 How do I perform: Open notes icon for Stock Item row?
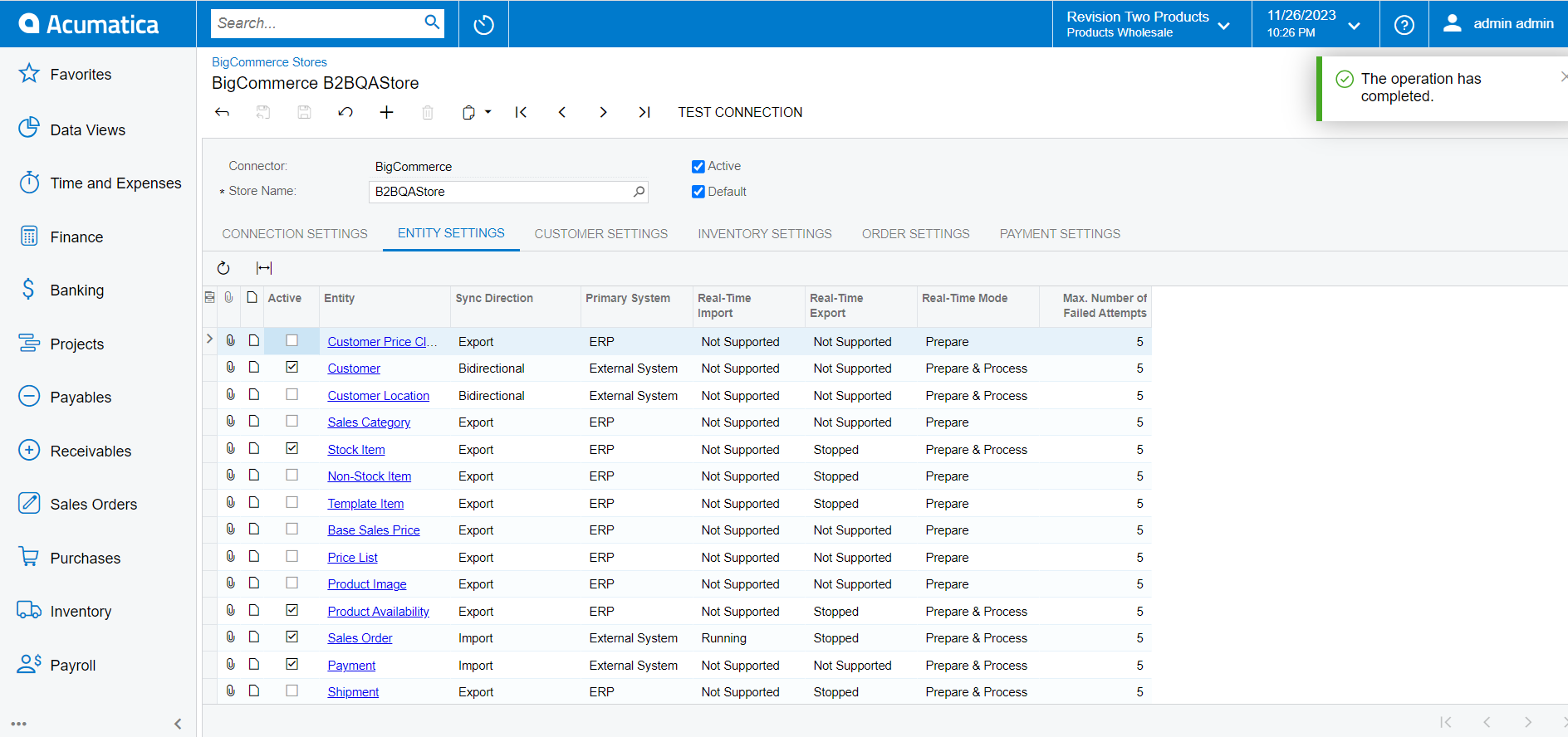[254, 448]
